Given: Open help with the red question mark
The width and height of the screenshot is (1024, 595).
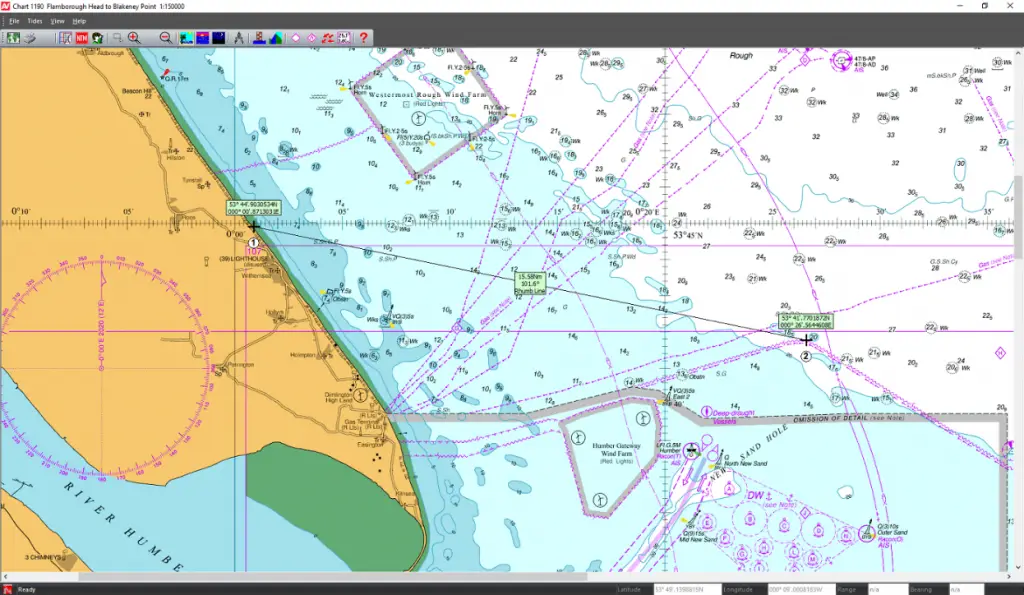Looking at the screenshot, I should click(364, 38).
